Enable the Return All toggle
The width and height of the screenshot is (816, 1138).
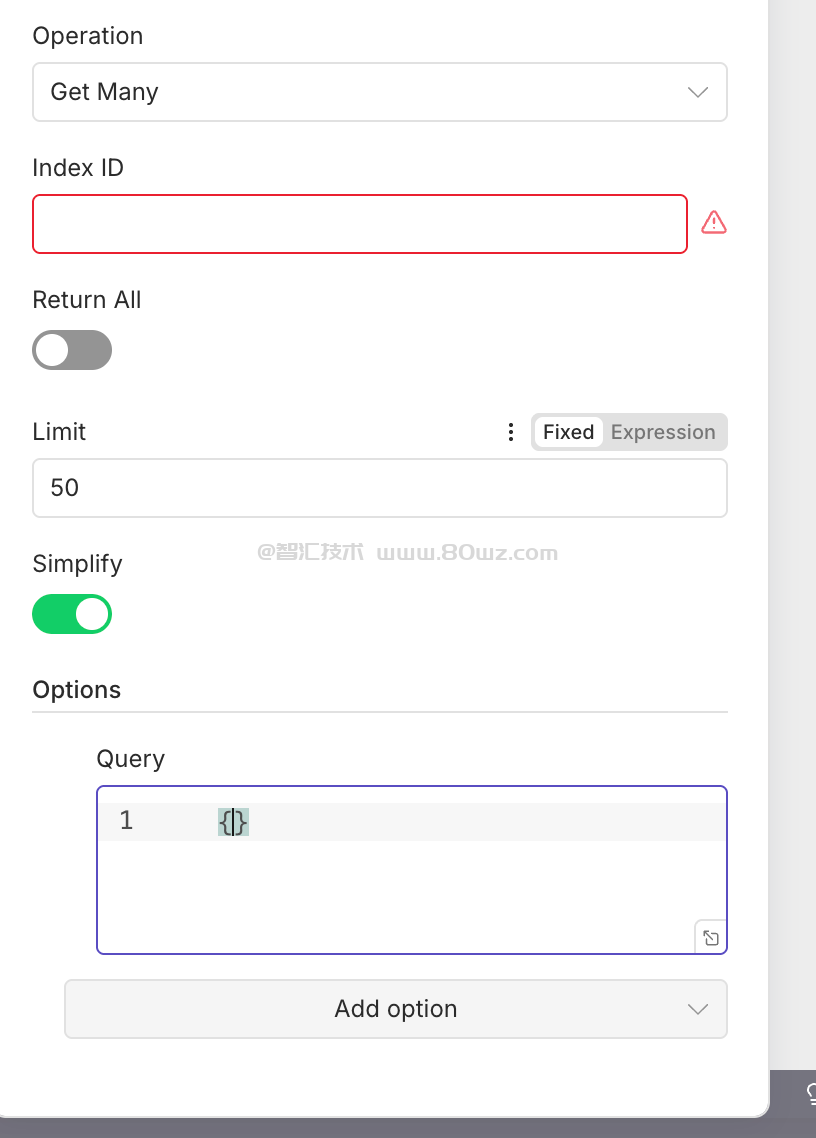coord(72,350)
